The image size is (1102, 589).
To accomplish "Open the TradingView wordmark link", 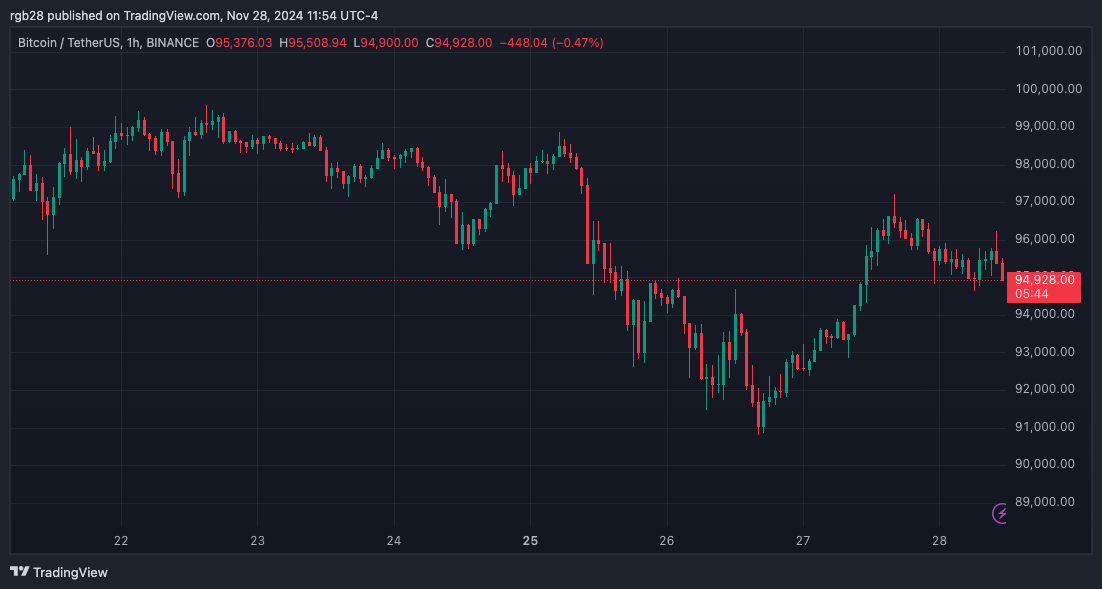I will (x=70, y=573).
